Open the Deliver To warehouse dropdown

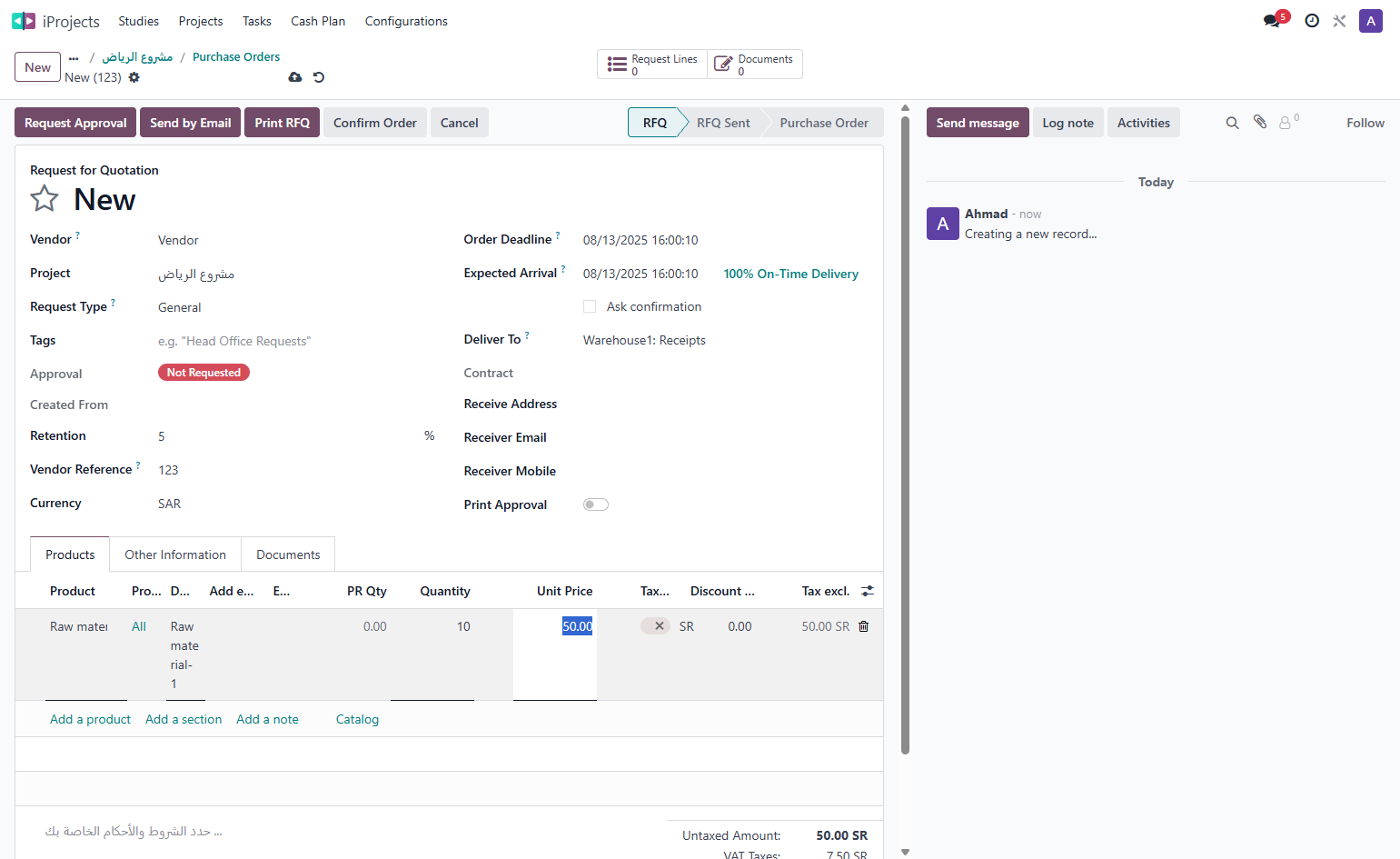coord(725,340)
